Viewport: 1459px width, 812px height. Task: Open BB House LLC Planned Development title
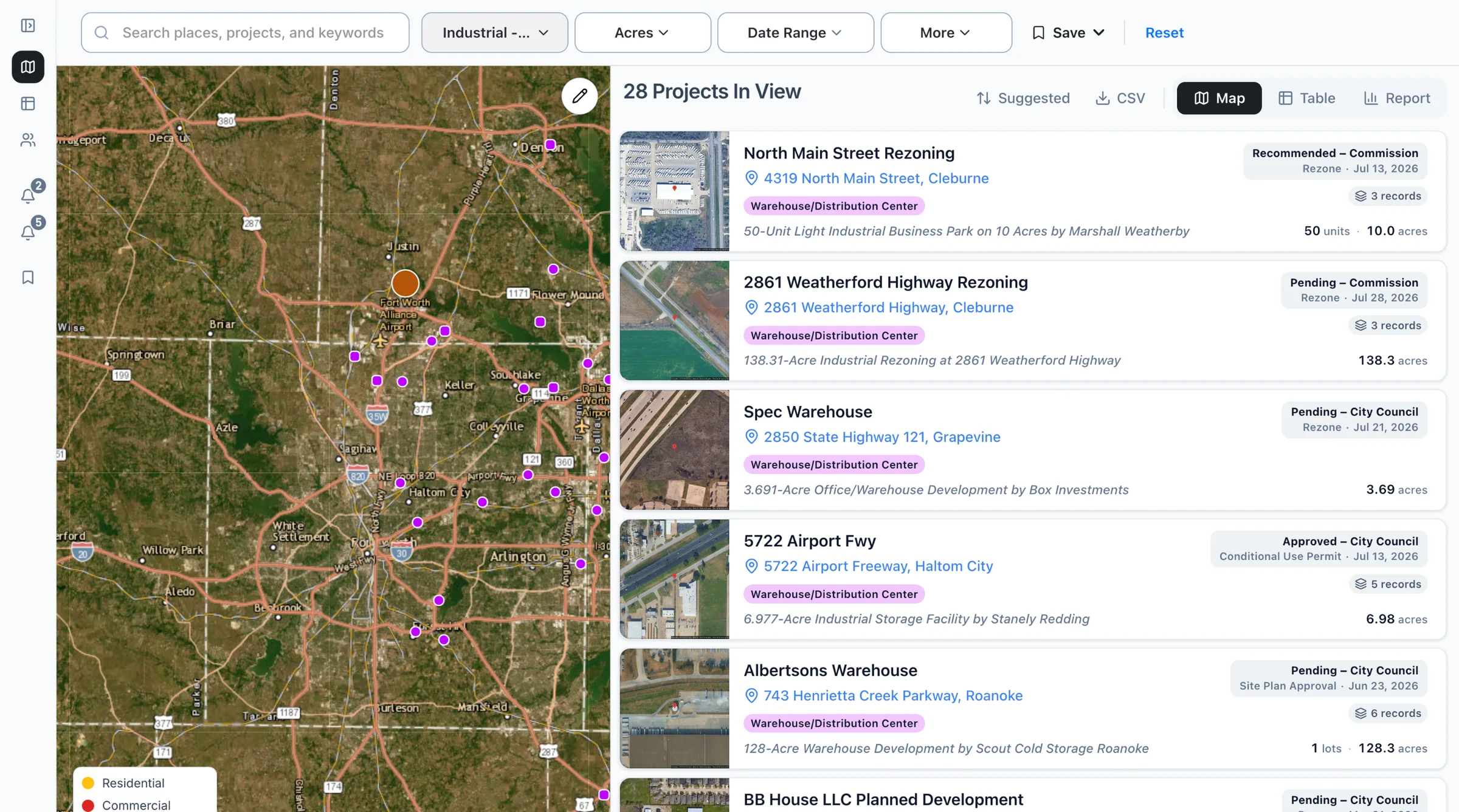click(883, 799)
